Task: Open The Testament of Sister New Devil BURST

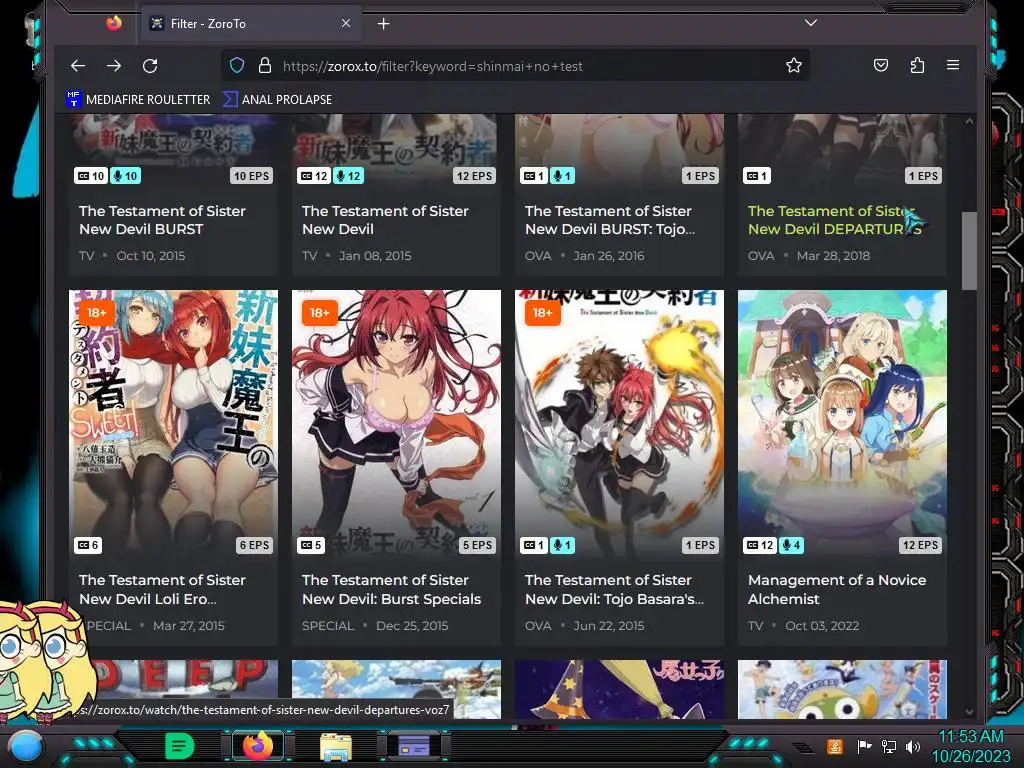Action: pyautogui.click(x=162, y=220)
